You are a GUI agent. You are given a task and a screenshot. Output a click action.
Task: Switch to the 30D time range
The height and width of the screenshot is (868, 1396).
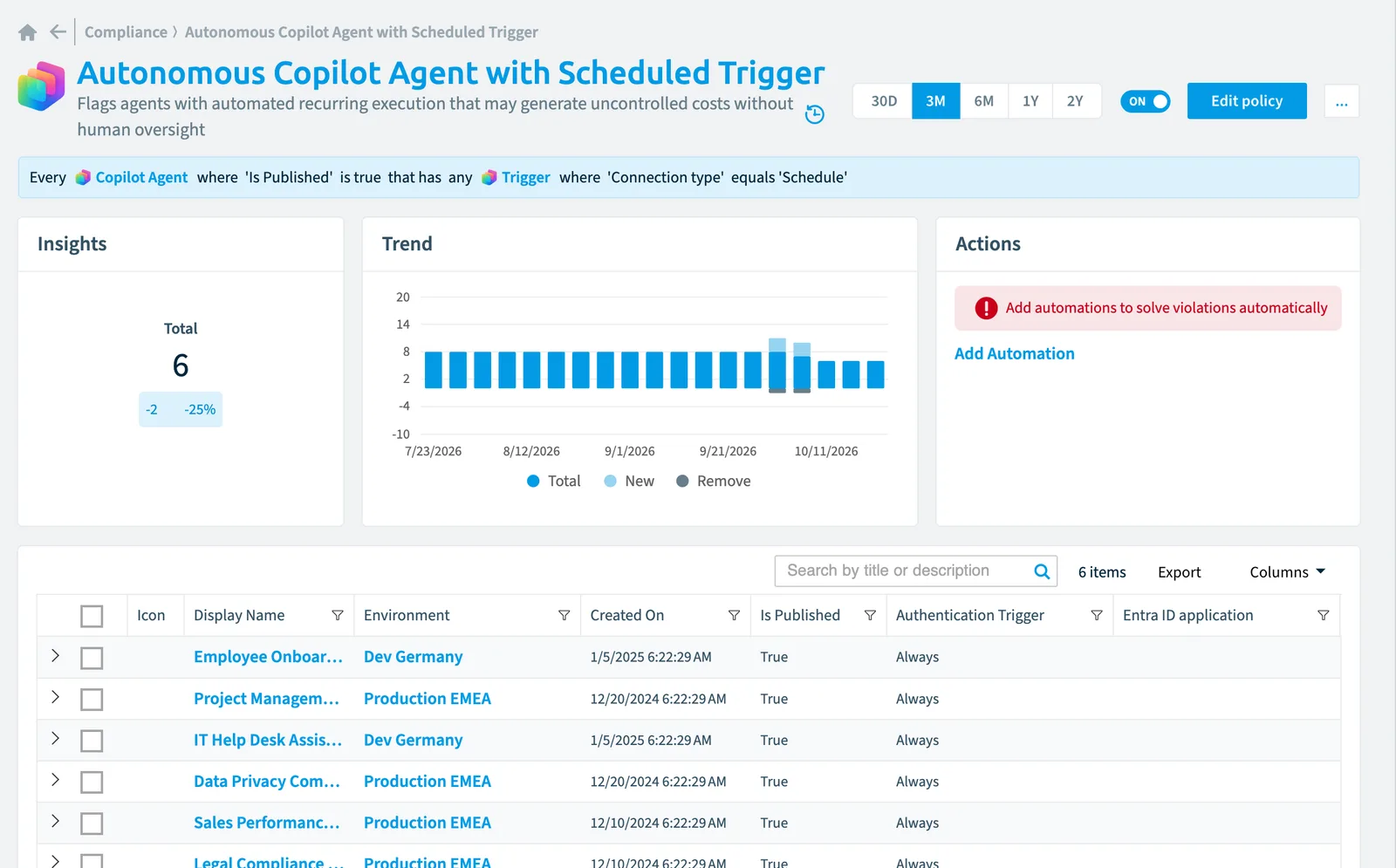point(884,101)
